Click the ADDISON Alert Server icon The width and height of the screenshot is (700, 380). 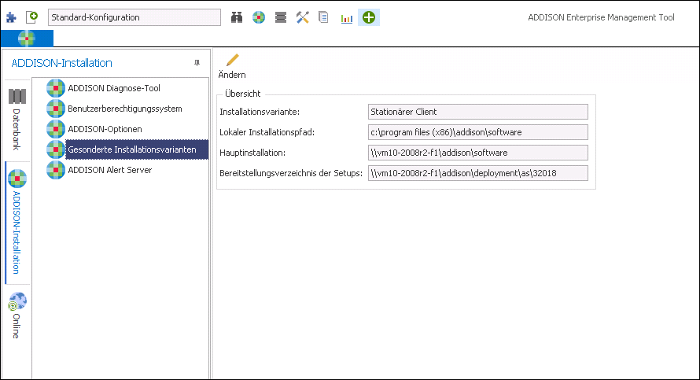pos(55,170)
